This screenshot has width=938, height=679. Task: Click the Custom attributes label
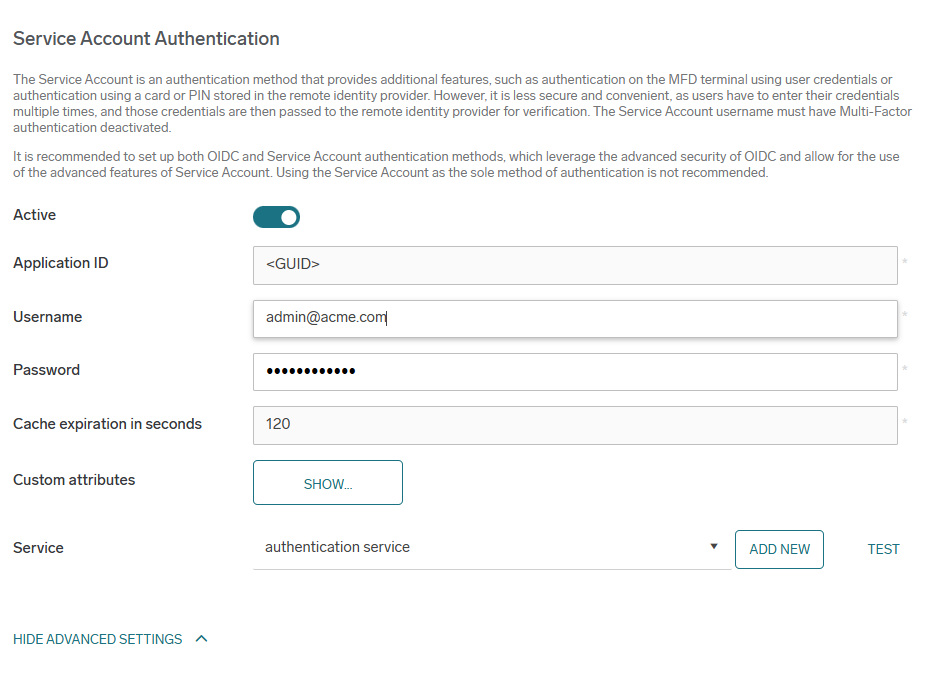coord(74,480)
